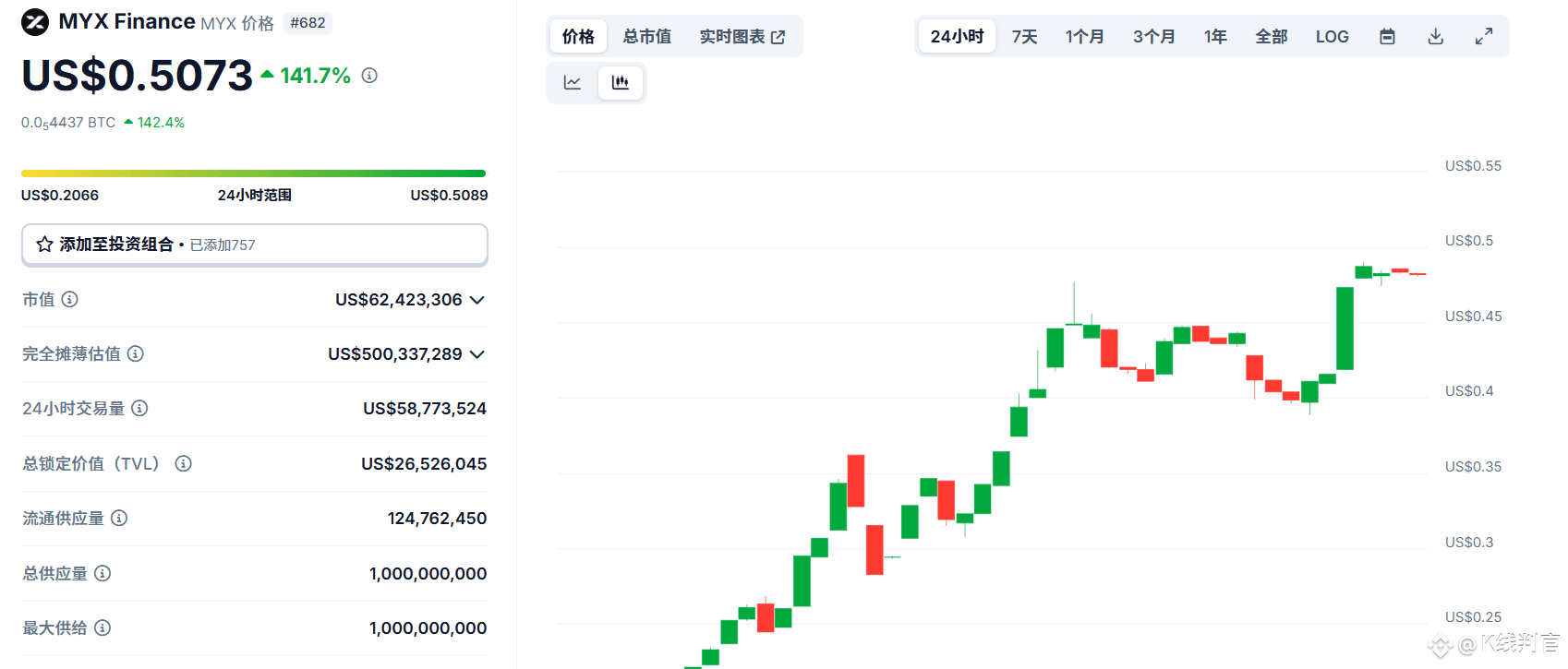This screenshot has width=1568, height=669.
Task: Select the 24小时 time range
Action: (x=957, y=37)
